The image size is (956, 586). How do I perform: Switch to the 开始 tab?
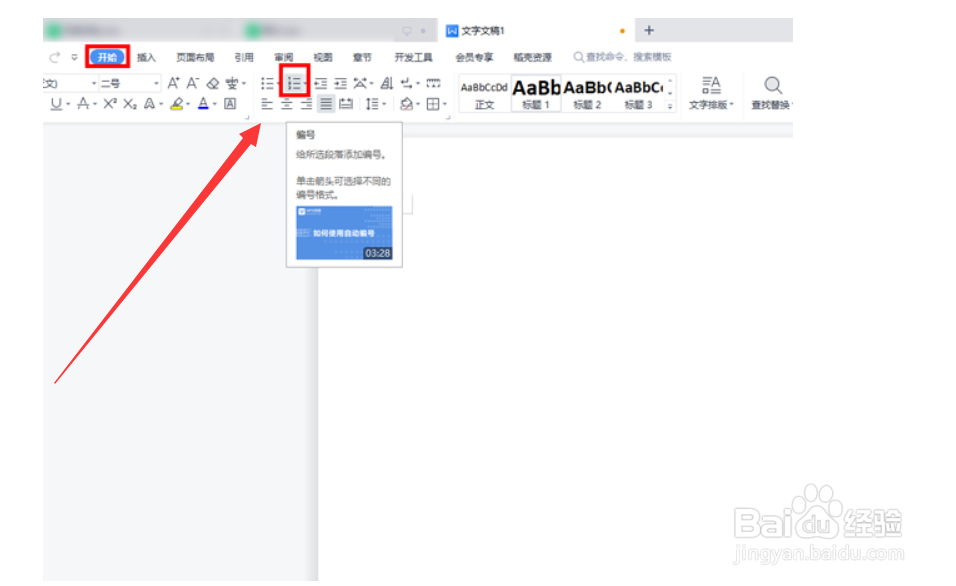pyautogui.click(x=107, y=57)
